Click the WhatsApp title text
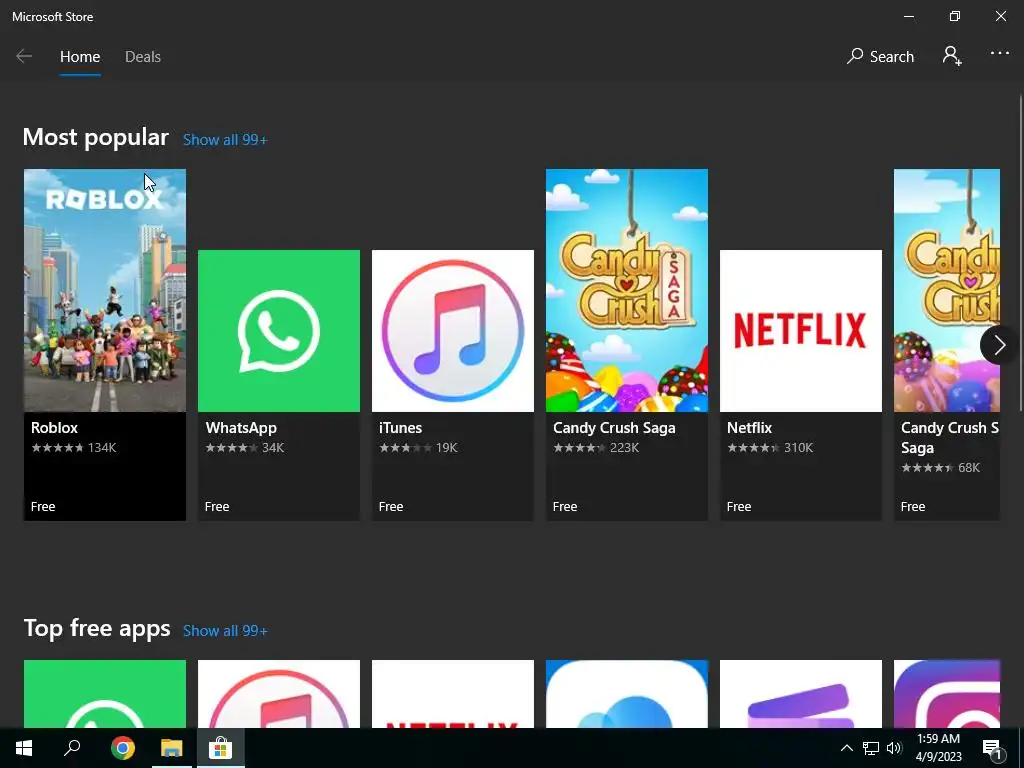Image resolution: width=1024 pixels, height=768 pixels. pyautogui.click(x=241, y=428)
